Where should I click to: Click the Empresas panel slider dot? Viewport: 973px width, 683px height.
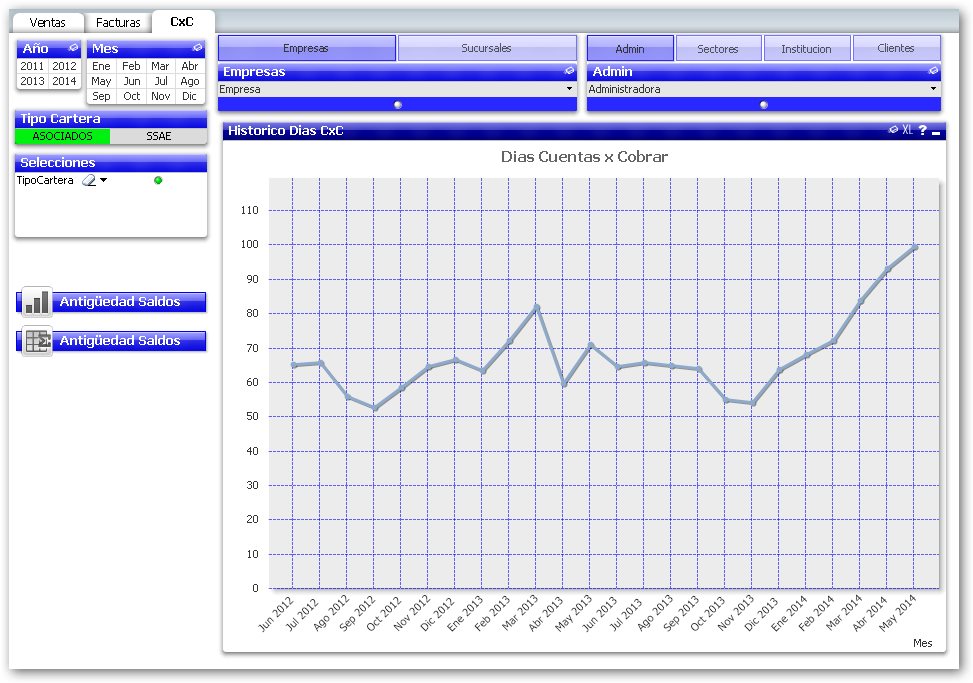click(x=398, y=105)
